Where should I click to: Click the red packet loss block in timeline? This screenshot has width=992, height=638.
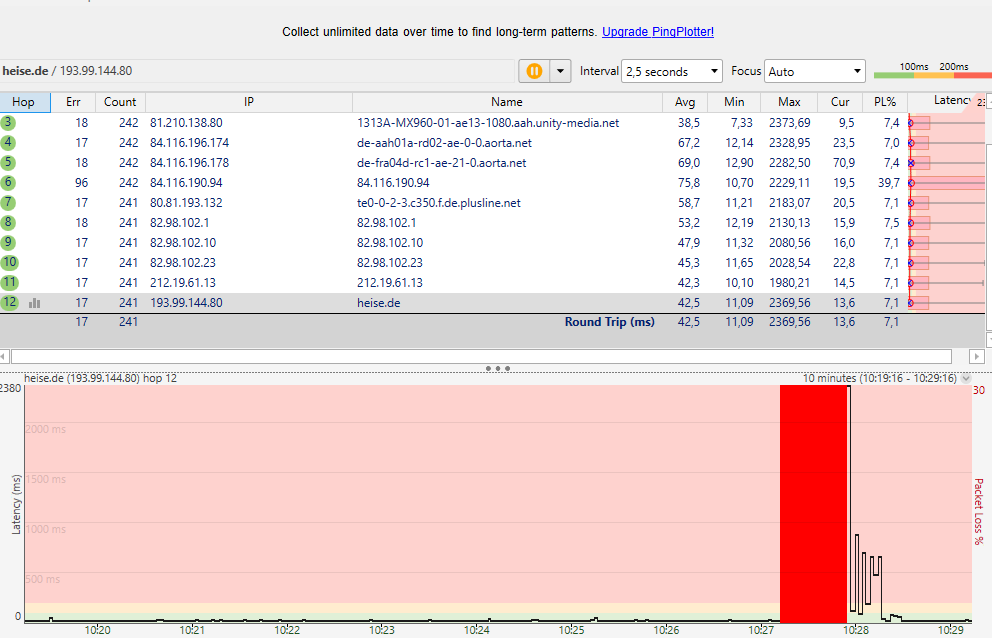click(x=813, y=504)
